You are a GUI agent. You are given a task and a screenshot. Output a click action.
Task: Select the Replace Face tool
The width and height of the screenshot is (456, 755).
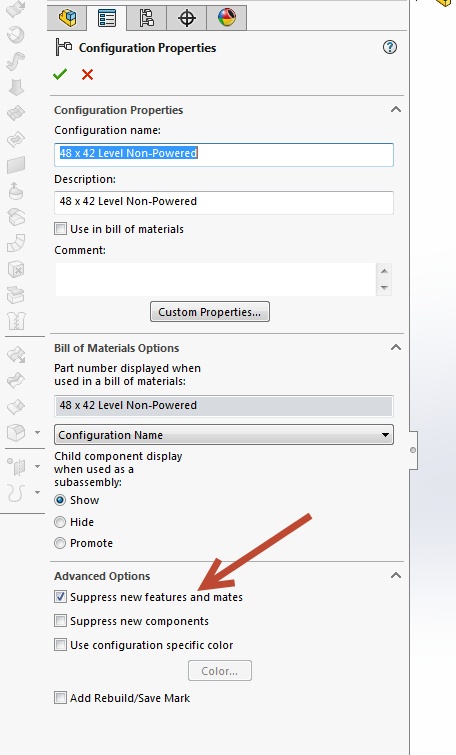[16, 295]
